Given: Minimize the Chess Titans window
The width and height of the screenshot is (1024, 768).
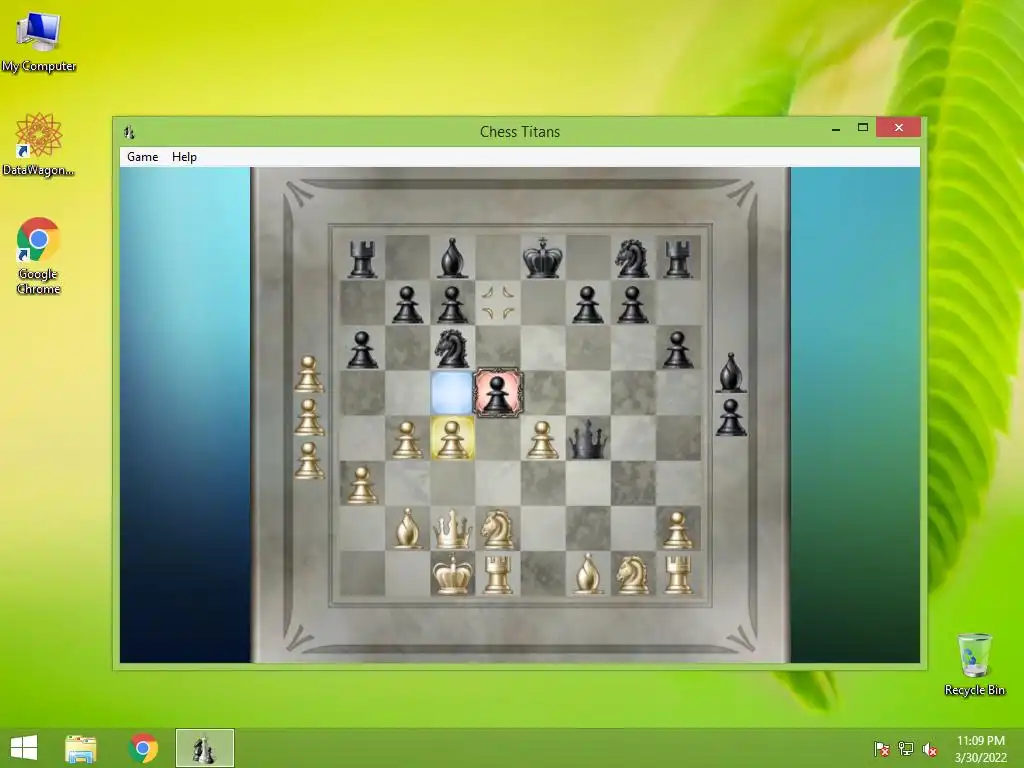Looking at the screenshot, I should (x=836, y=128).
